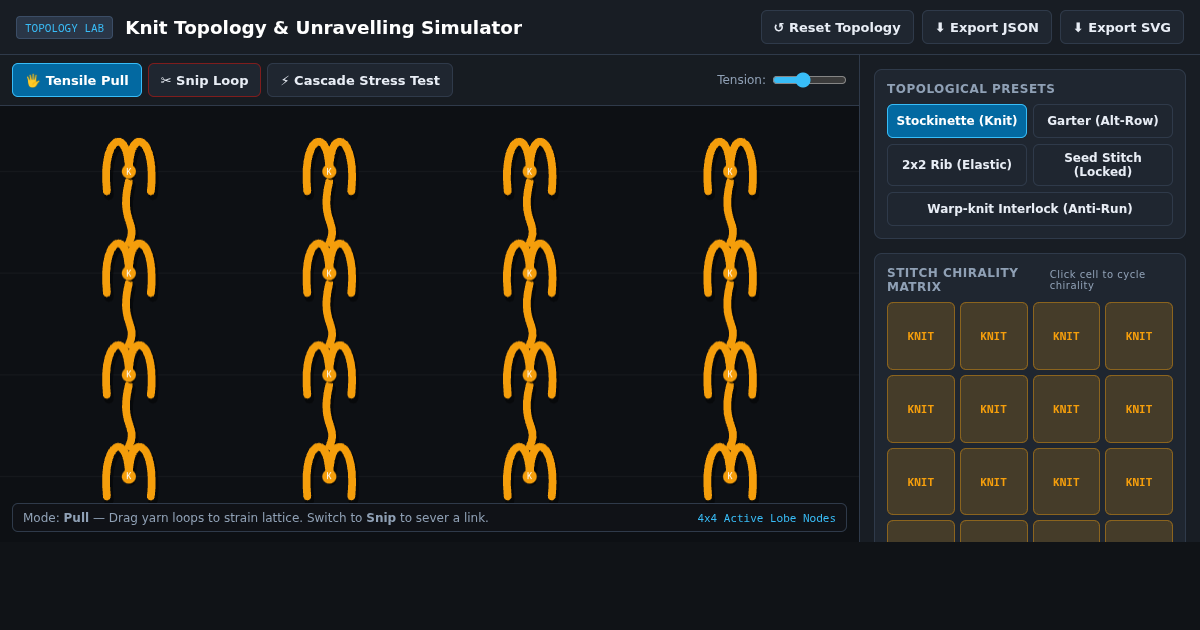Click the bottom-row third-column loop node
This screenshot has height=630, width=1200.
pos(530,477)
